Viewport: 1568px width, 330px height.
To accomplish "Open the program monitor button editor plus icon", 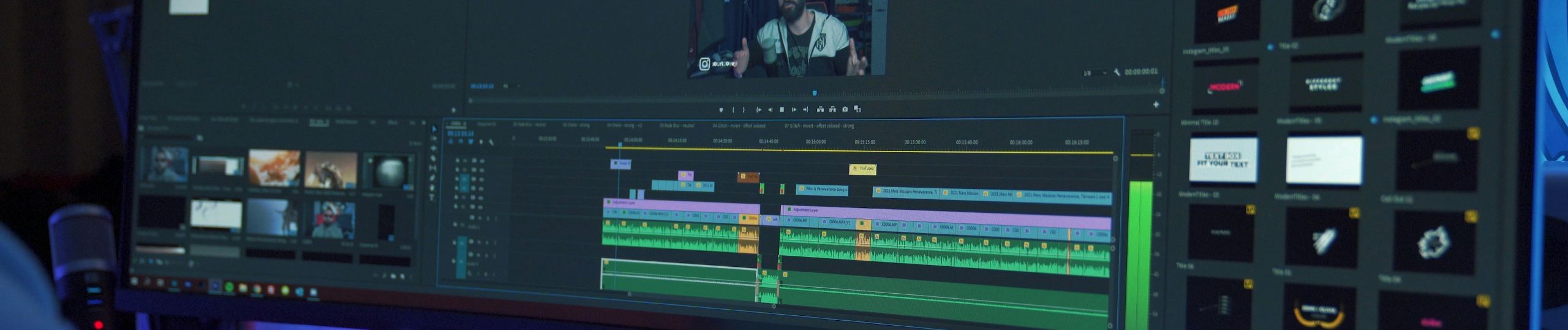I will [1156, 105].
